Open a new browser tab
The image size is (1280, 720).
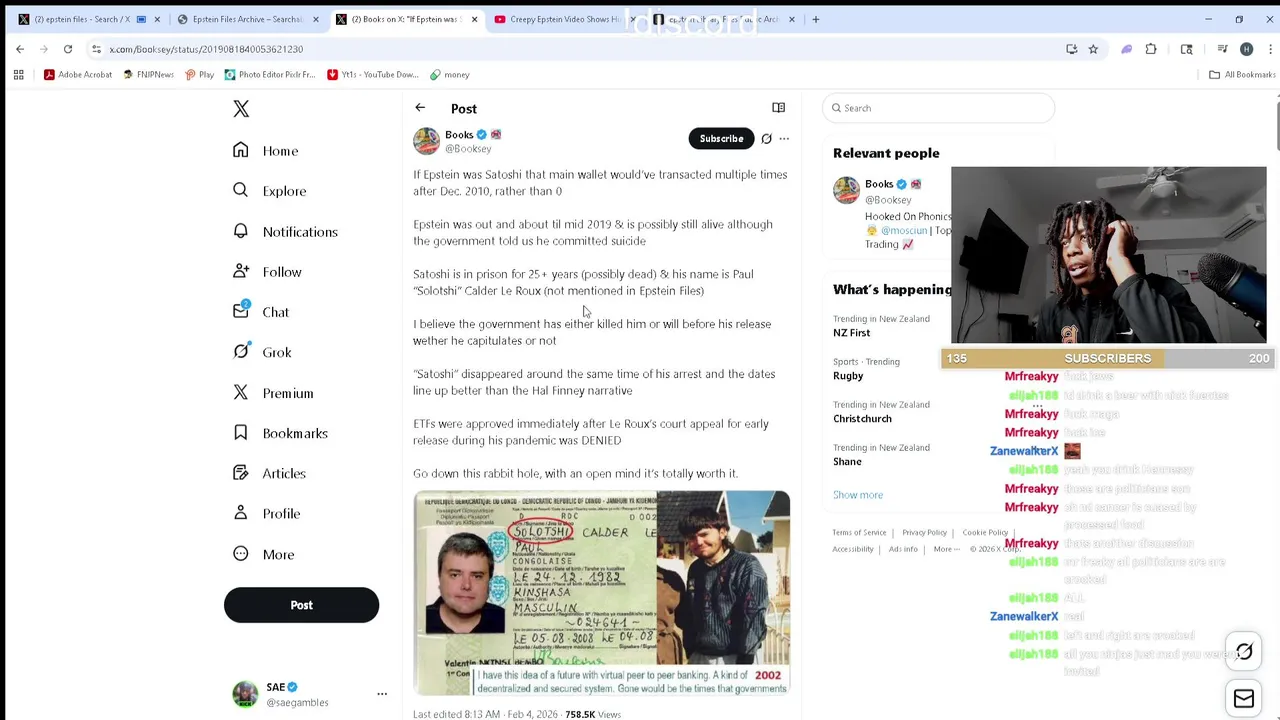coord(815,19)
